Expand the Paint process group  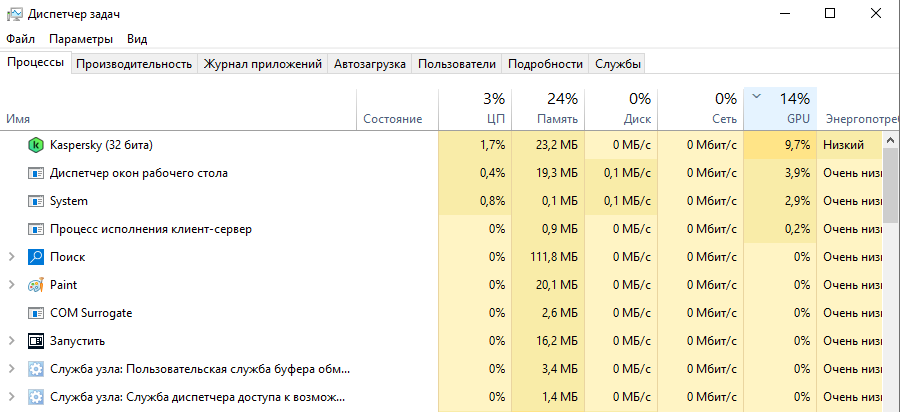pos(12,285)
